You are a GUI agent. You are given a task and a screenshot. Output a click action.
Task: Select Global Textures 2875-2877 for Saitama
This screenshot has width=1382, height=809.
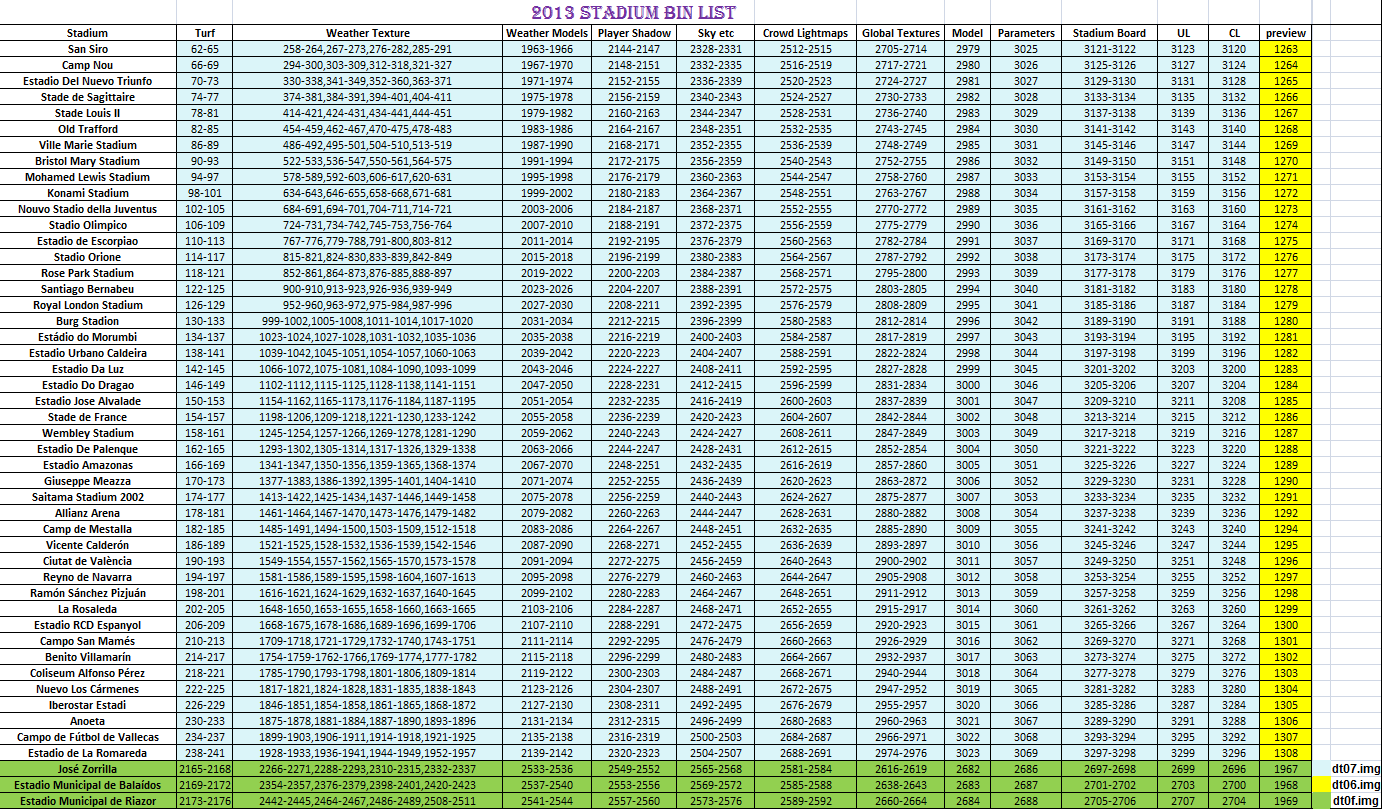coord(901,497)
